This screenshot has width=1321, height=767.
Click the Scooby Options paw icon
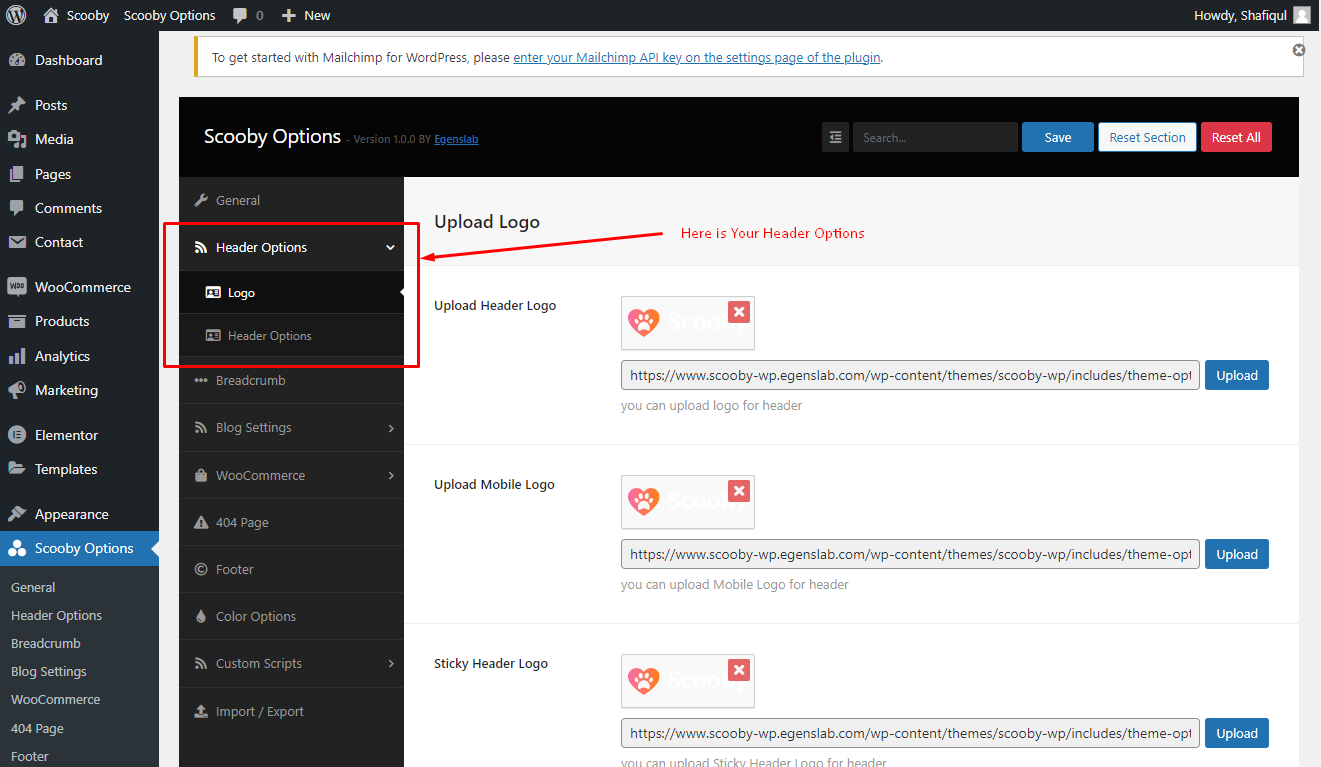17,548
